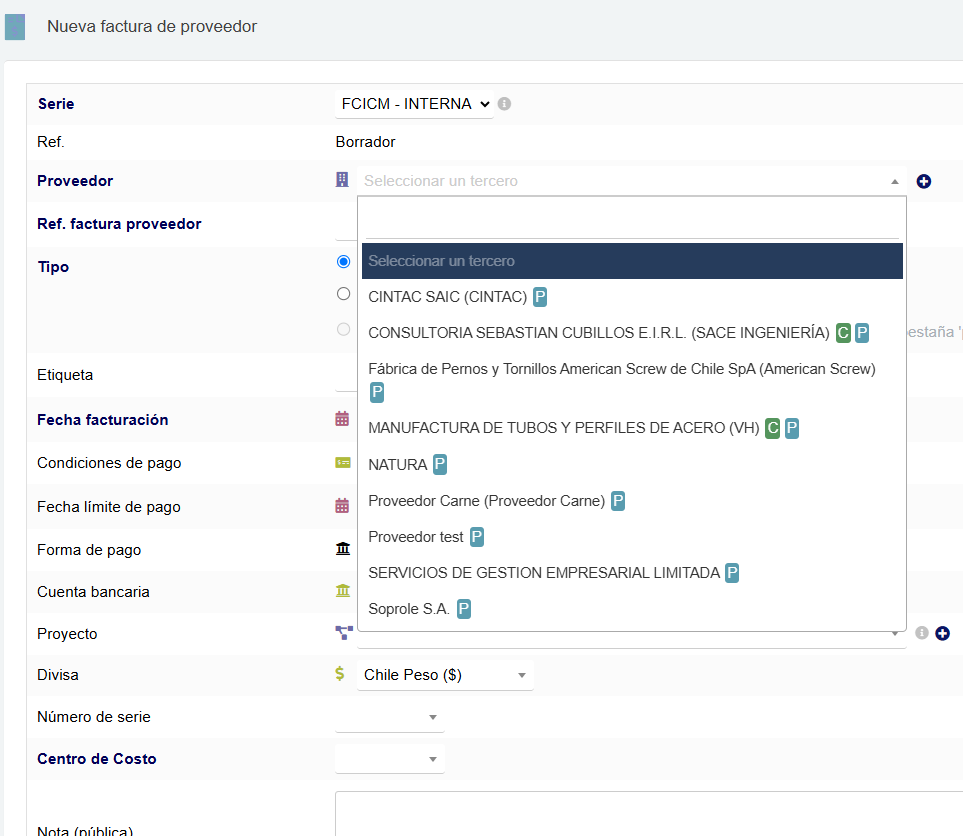Select the first Tipo radio button
Screen dimensions: 963x836
pos(344,261)
